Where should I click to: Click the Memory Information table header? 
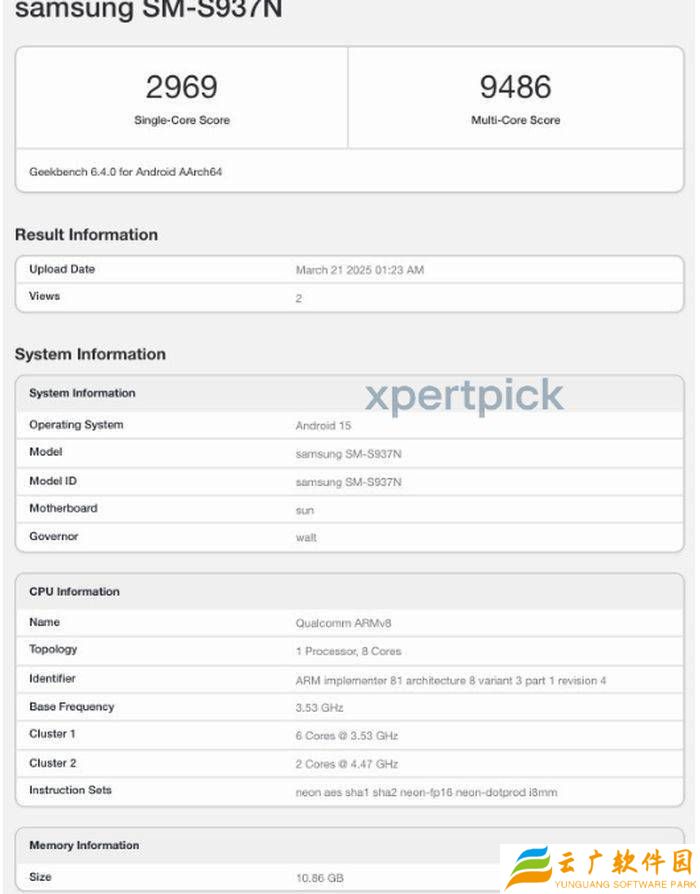[84, 846]
